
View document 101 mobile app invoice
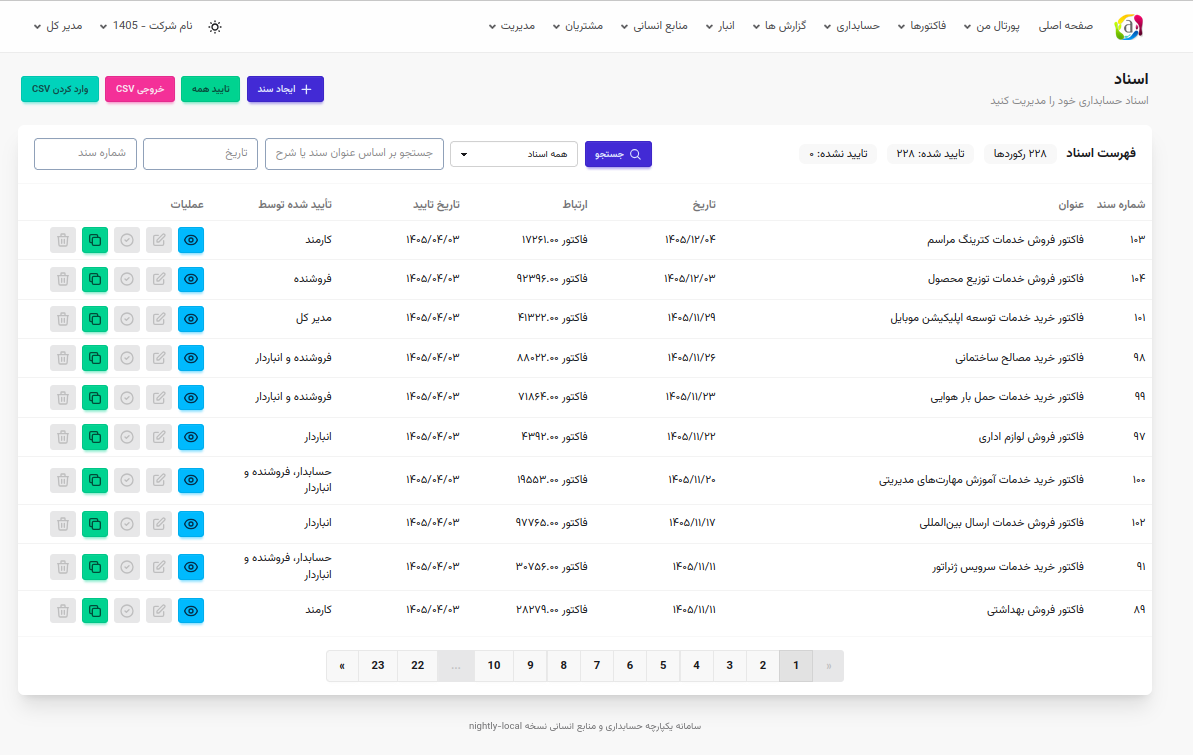[x=191, y=319]
